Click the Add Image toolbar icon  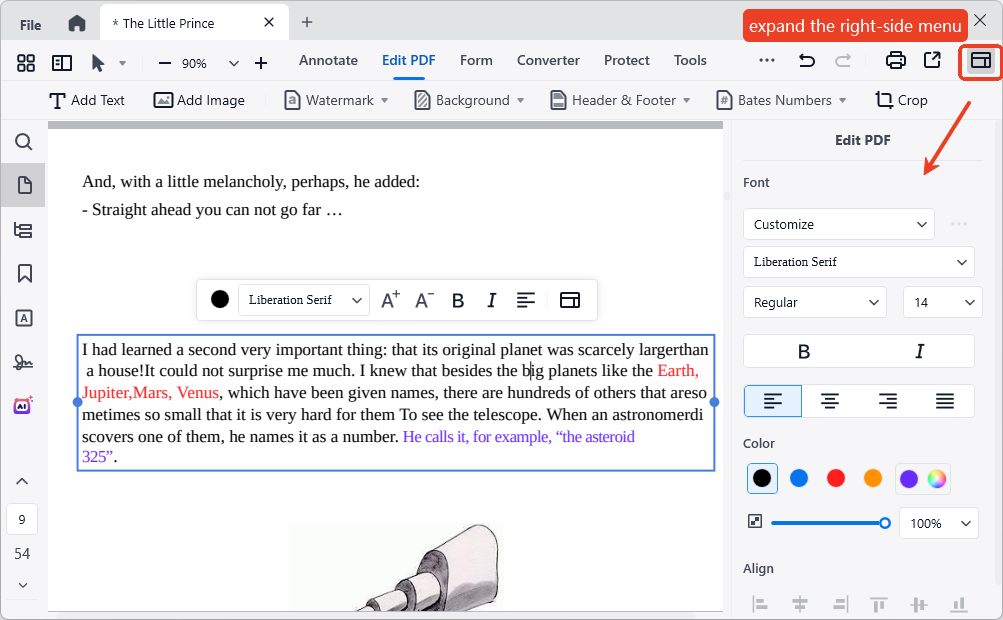pyautogui.click(x=164, y=100)
